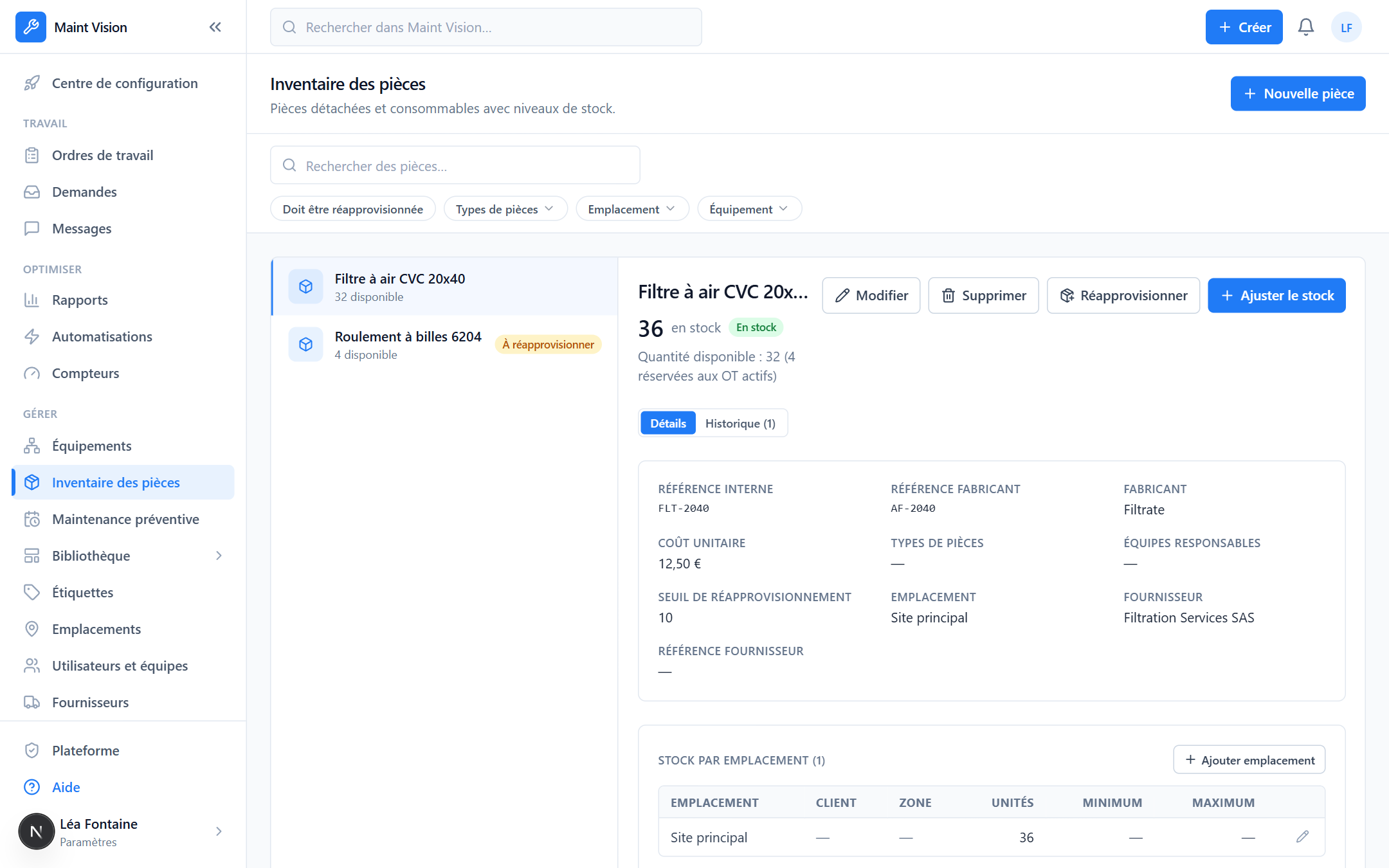The height and width of the screenshot is (868, 1389).
Task: Click the Ajuster le stock button
Action: tap(1276, 296)
